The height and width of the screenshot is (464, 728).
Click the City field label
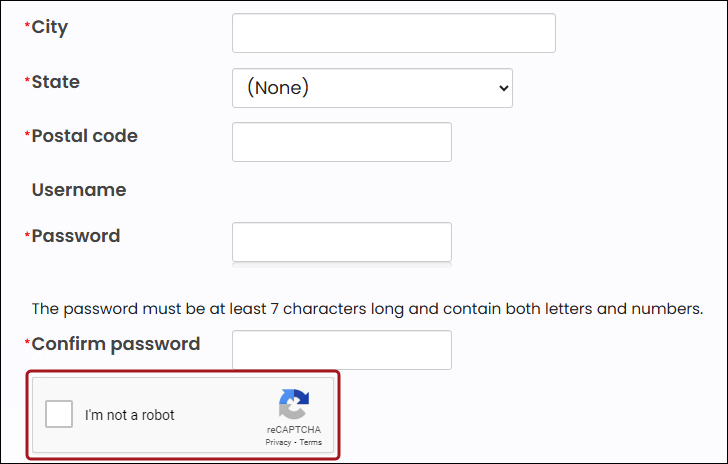pos(50,27)
